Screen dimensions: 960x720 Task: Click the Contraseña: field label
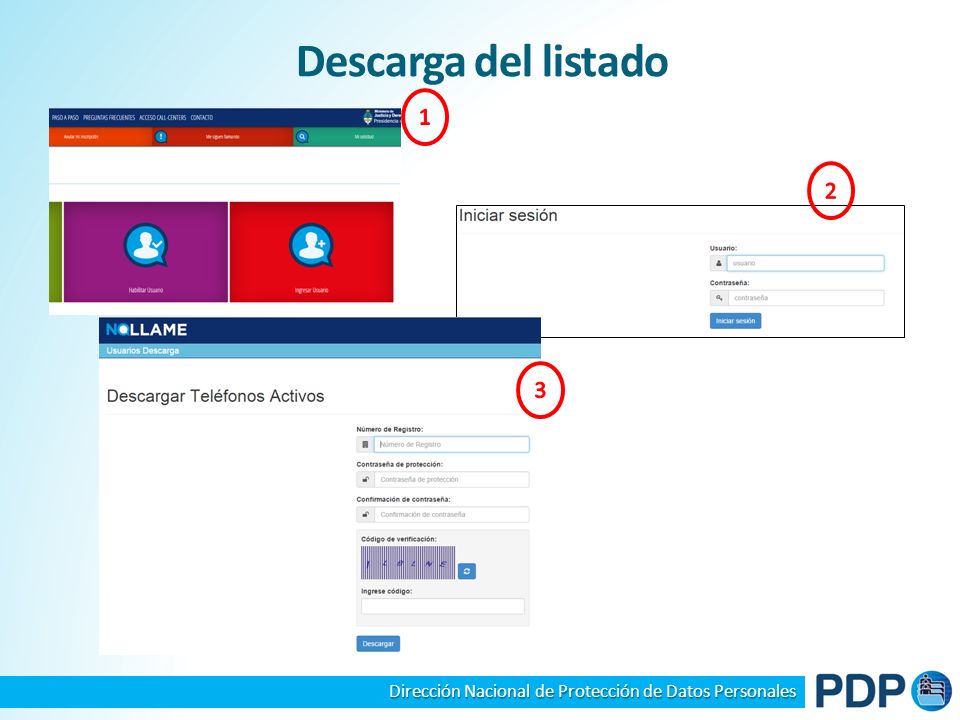[x=729, y=283]
